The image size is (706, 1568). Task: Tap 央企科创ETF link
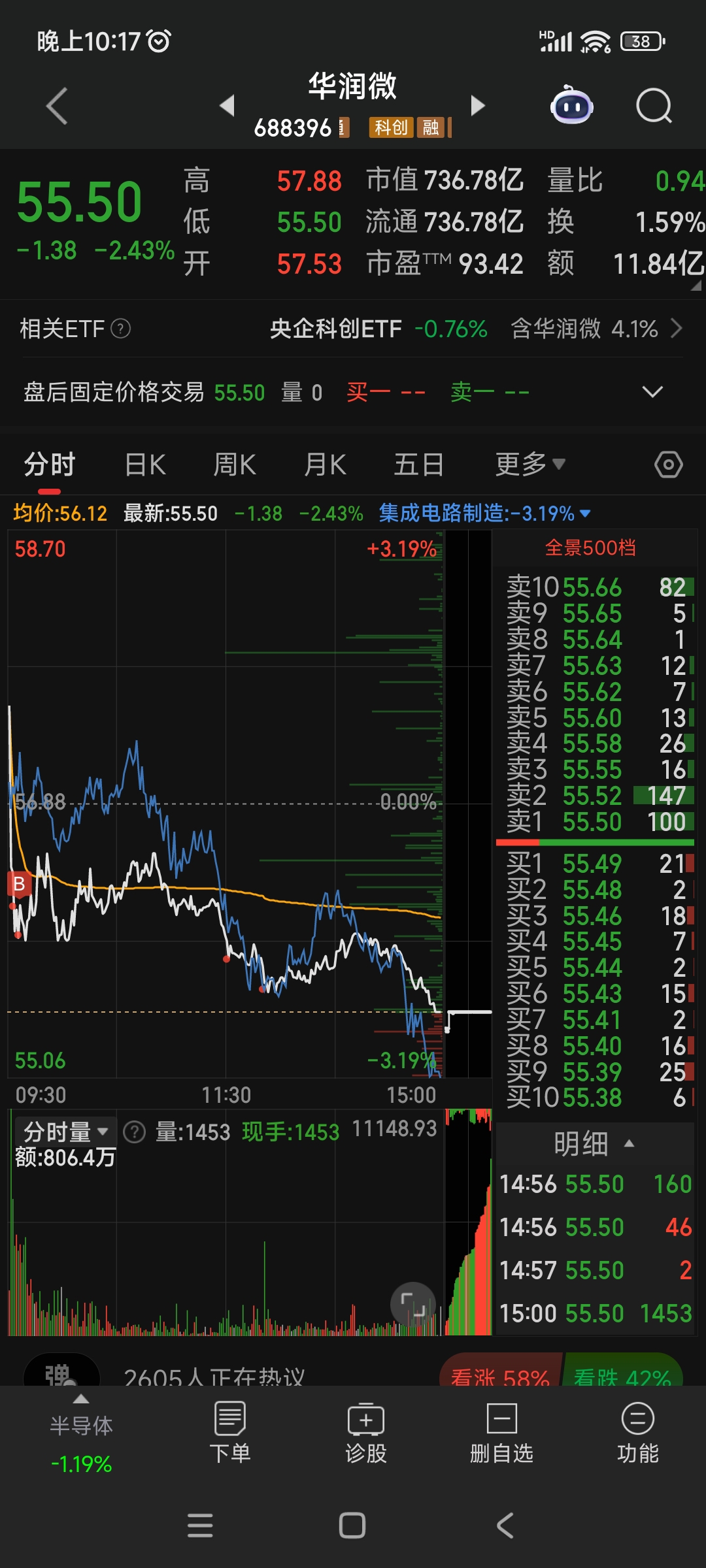(x=336, y=329)
